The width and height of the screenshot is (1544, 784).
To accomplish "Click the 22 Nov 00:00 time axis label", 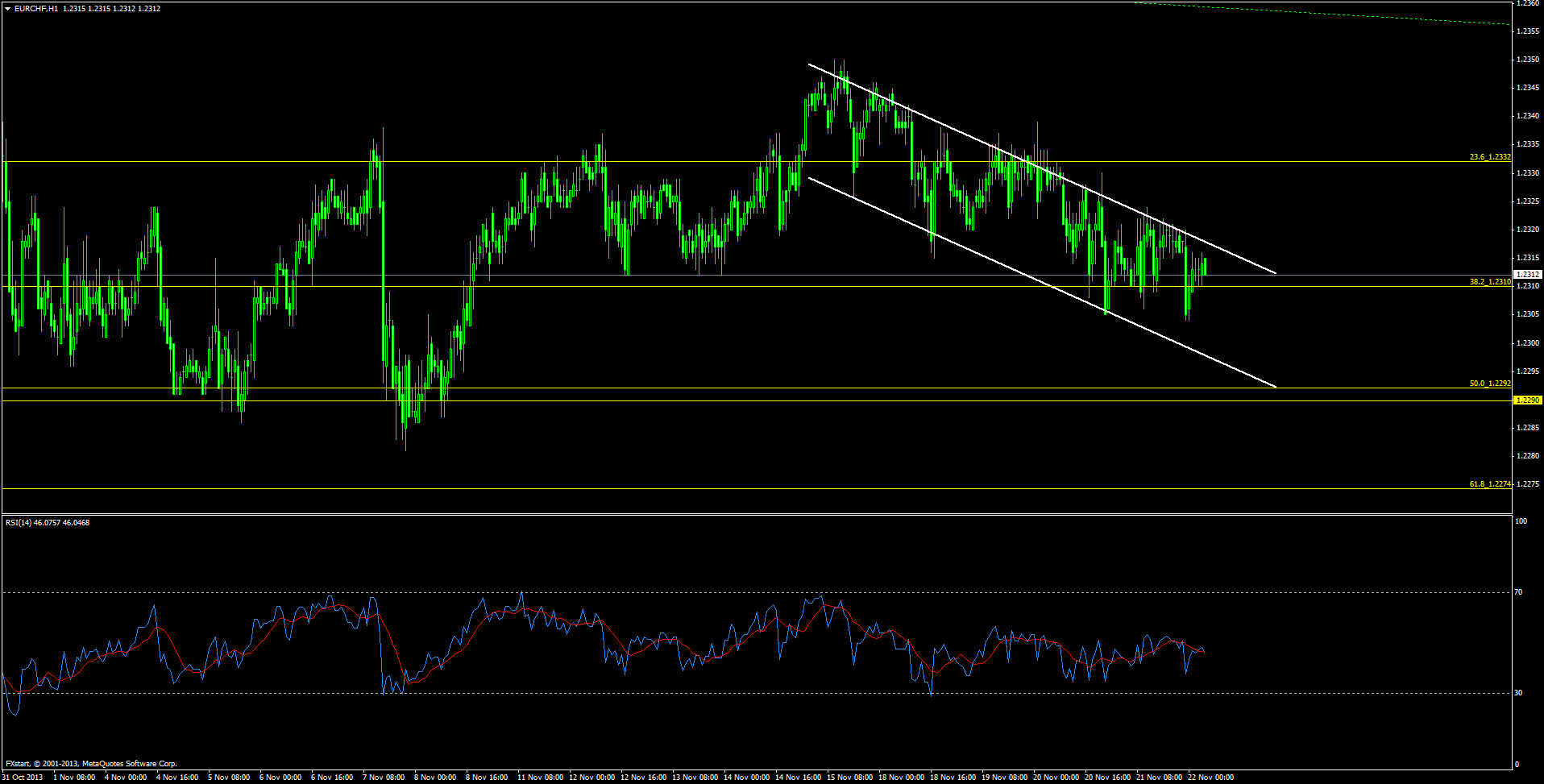I will click(x=1210, y=778).
